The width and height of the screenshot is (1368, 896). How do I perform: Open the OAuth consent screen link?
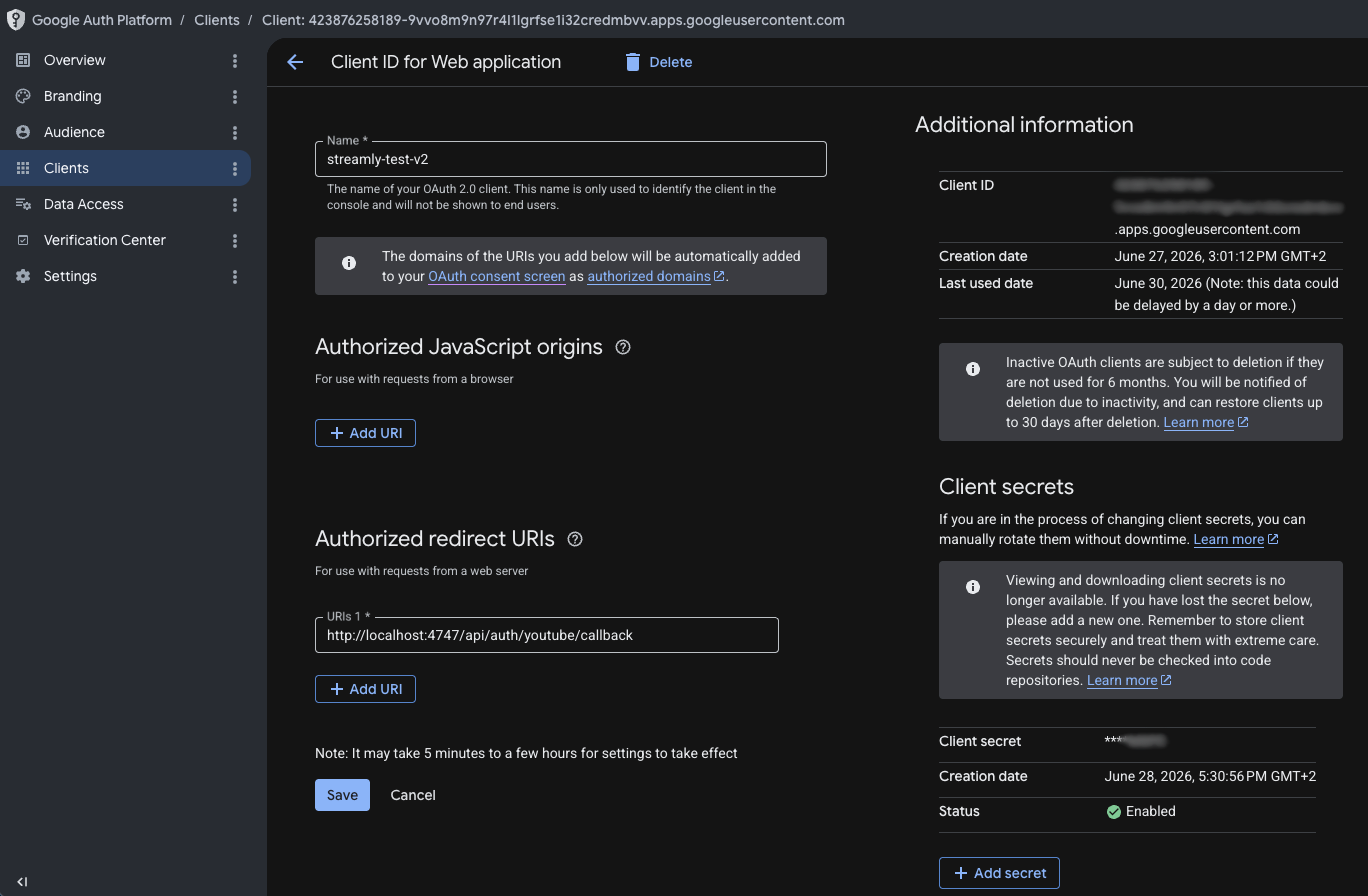pyautogui.click(x=497, y=276)
